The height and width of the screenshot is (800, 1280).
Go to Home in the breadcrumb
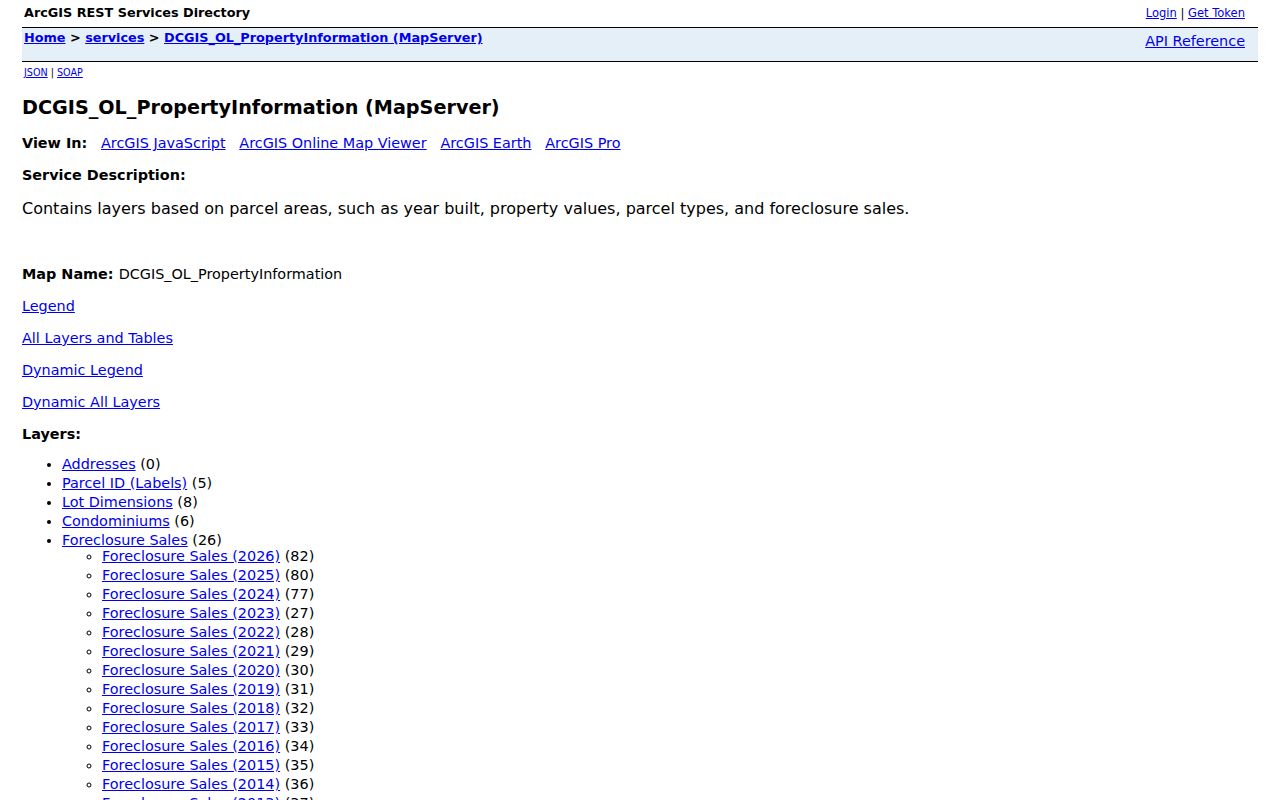coord(44,38)
